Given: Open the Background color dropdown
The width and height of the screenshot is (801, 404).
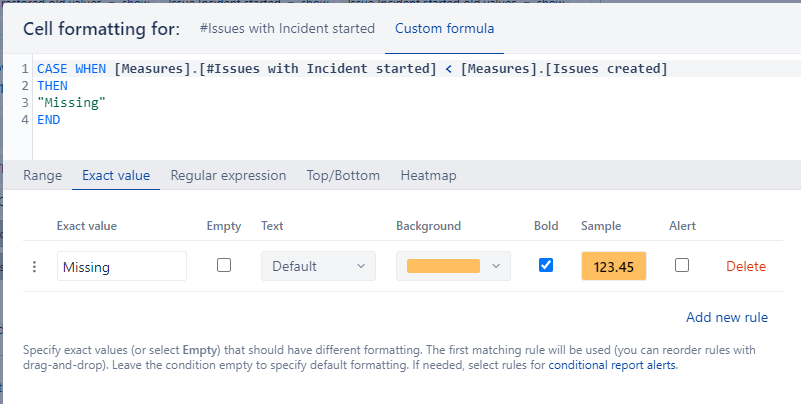Looking at the screenshot, I should coord(453,266).
